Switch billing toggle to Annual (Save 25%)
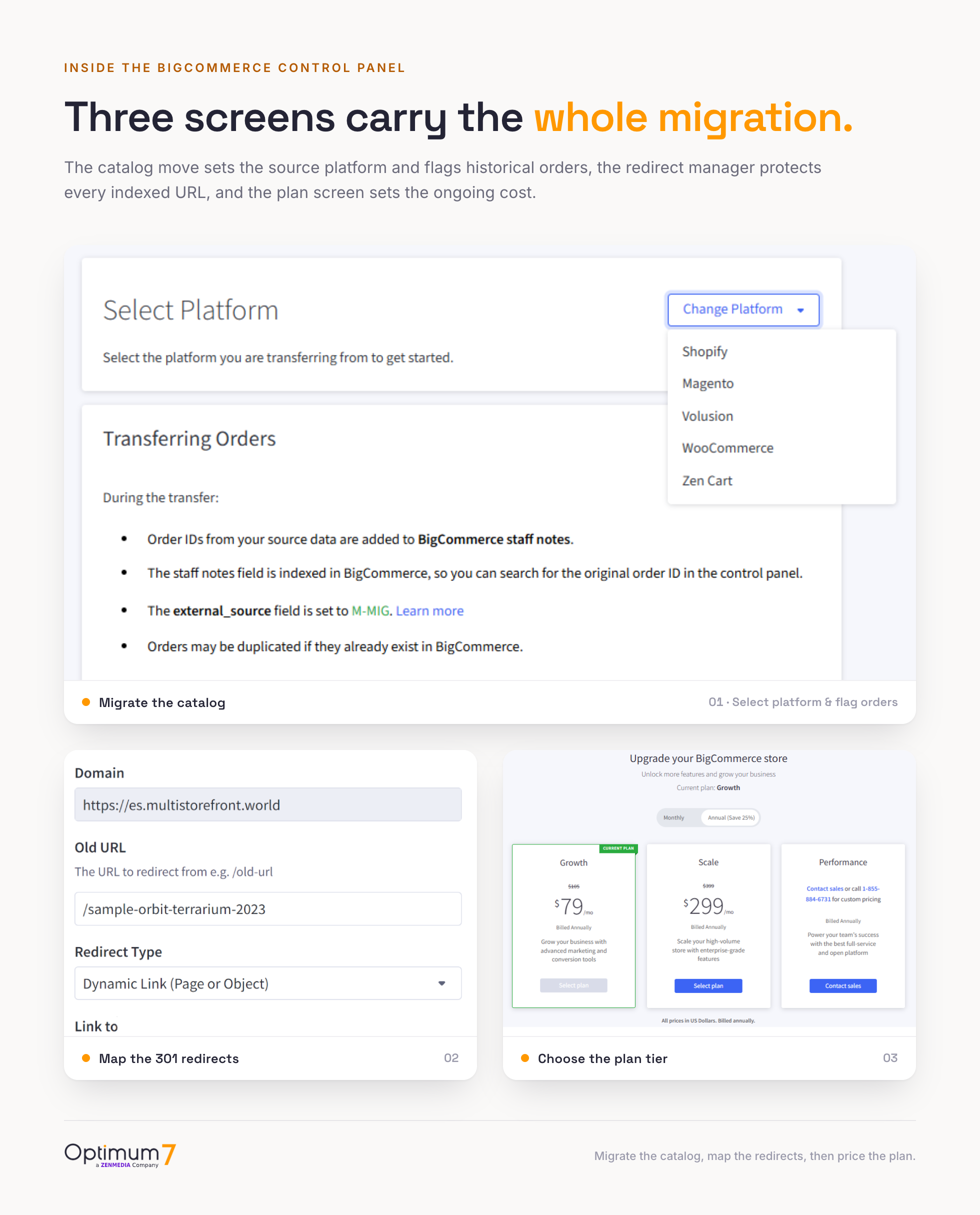The width and height of the screenshot is (980, 1215). [x=731, y=817]
